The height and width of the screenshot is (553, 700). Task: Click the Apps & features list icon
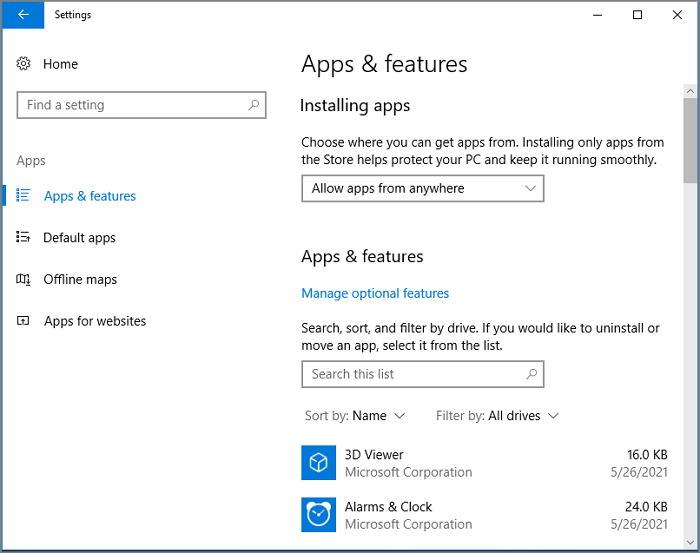(x=24, y=196)
